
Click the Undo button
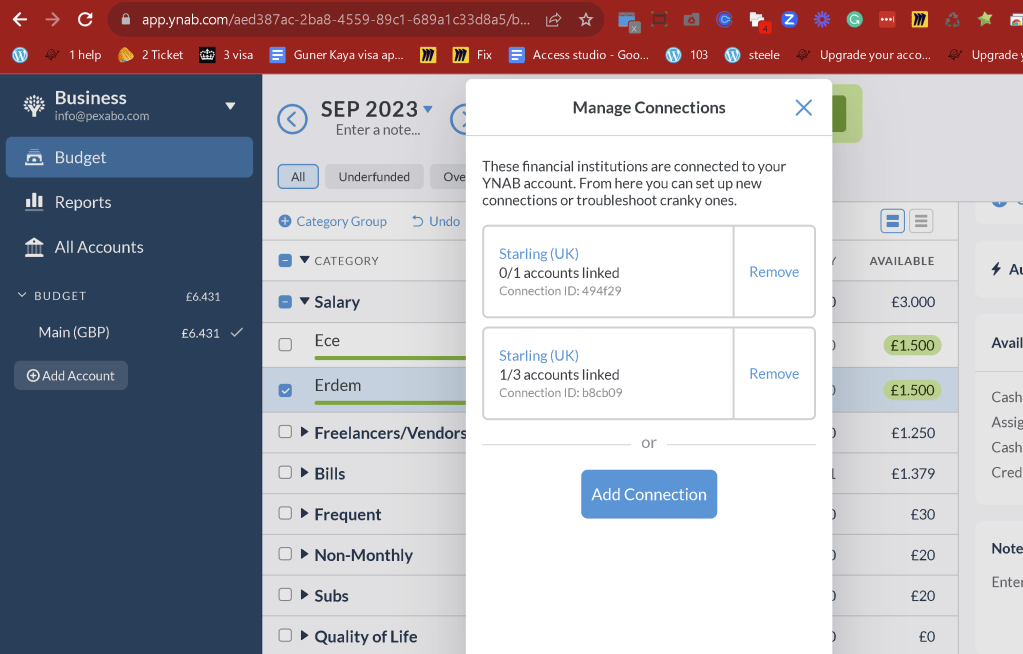[x=436, y=221]
